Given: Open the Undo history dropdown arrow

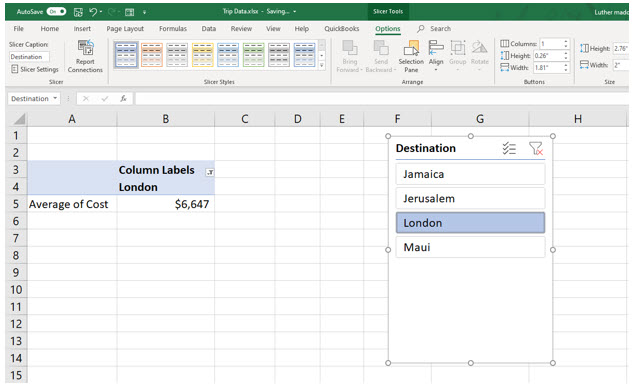Looking at the screenshot, I should 101,12.
